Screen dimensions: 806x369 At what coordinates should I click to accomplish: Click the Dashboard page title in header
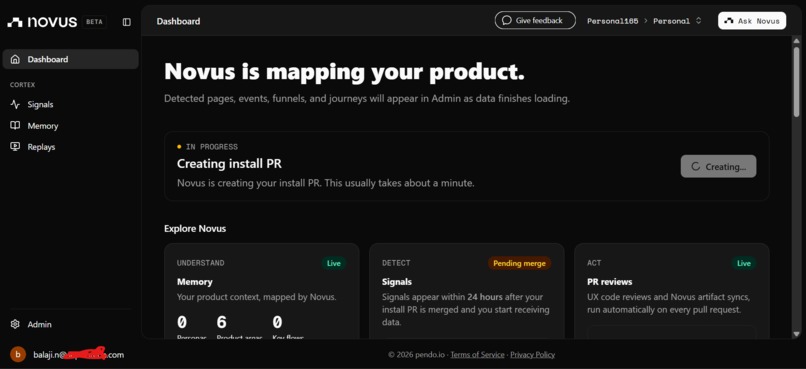tap(178, 21)
